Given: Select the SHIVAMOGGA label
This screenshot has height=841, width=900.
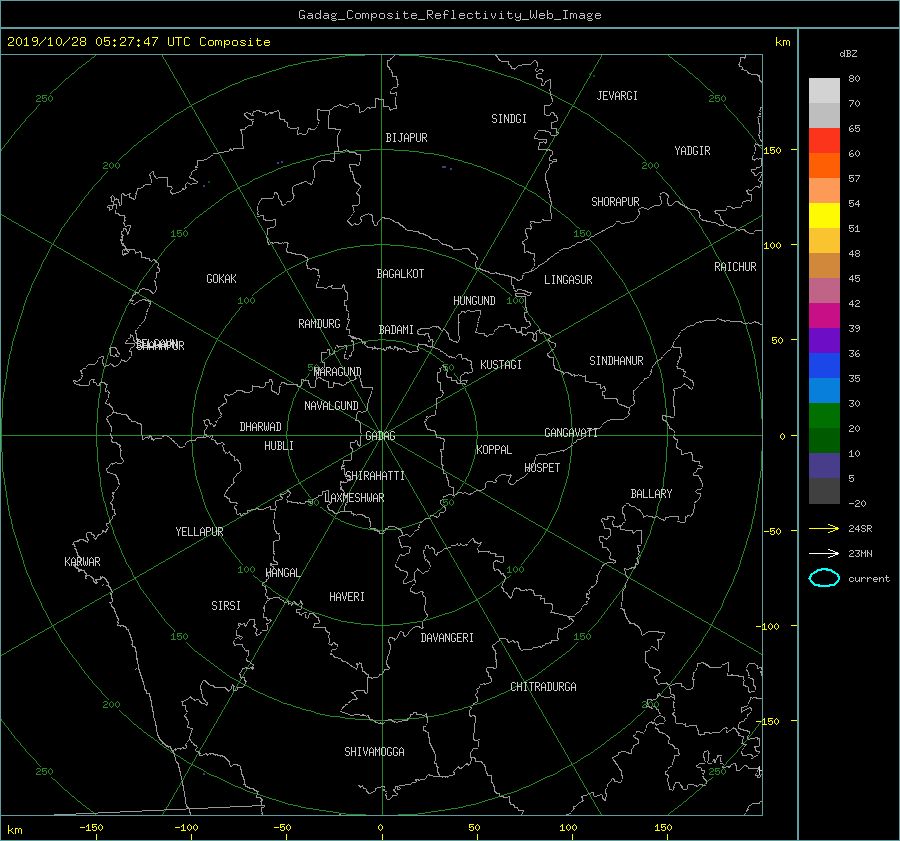Looking at the screenshot, I should tap(374, 752).
